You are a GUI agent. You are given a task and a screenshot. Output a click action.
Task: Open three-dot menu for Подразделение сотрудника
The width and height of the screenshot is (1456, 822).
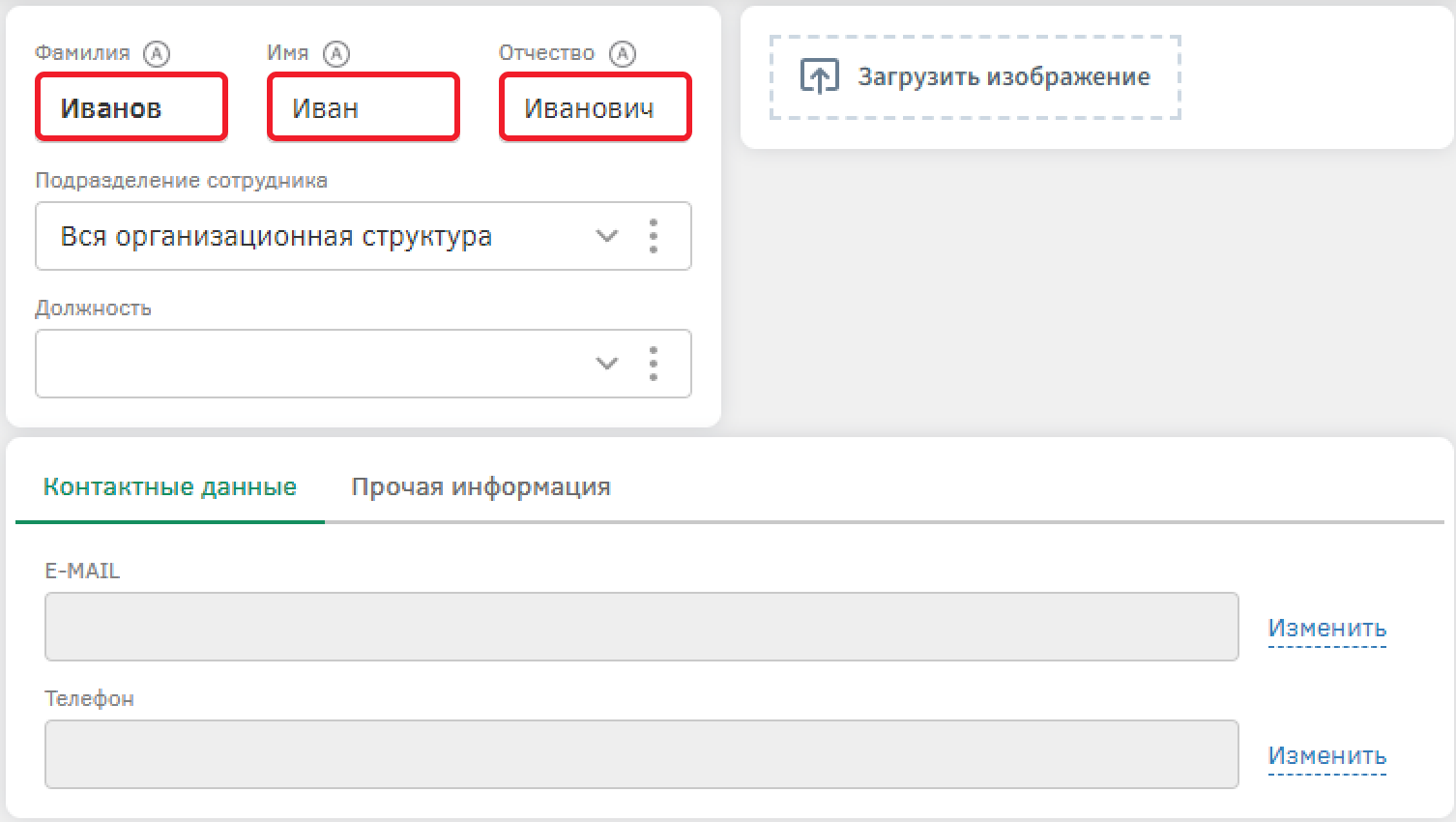[654, 236]
